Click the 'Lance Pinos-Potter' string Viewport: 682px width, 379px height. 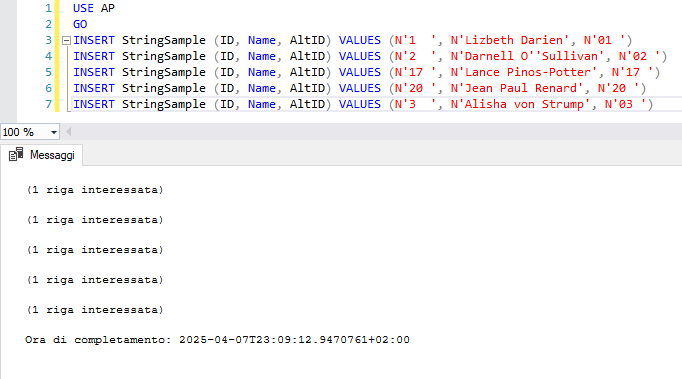(524, 72)
